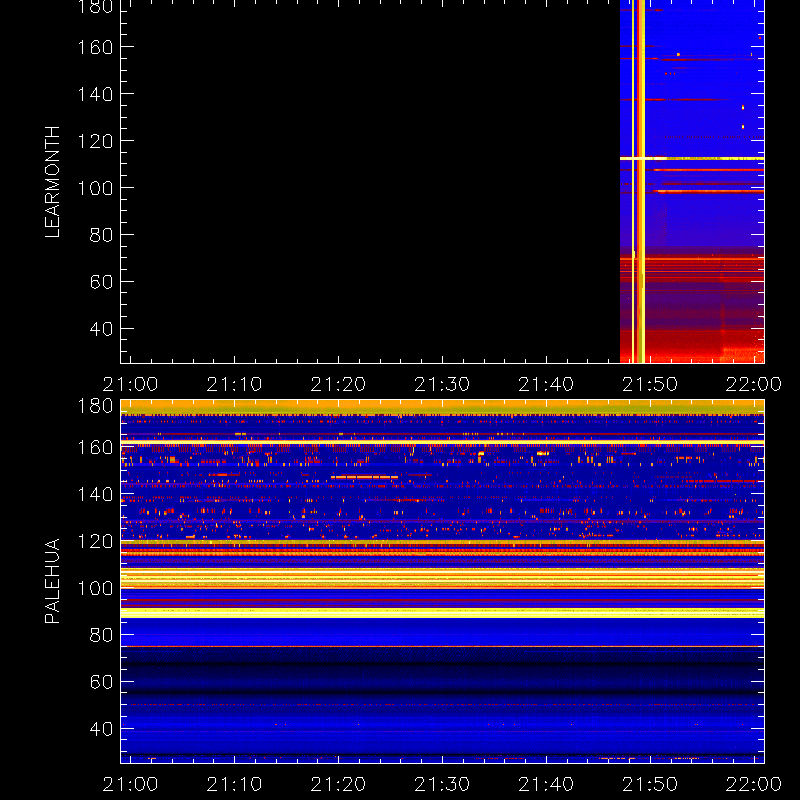
Task: Select the 140 tick label on Learmonth plot
Action: (95, 94)
